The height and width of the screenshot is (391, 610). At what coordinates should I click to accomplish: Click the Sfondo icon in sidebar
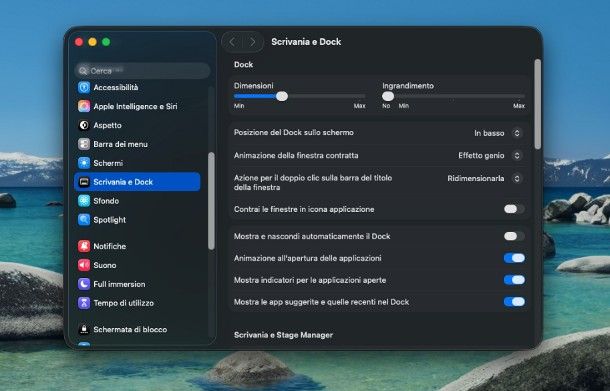pyautogui.click(x=84, y=201)
